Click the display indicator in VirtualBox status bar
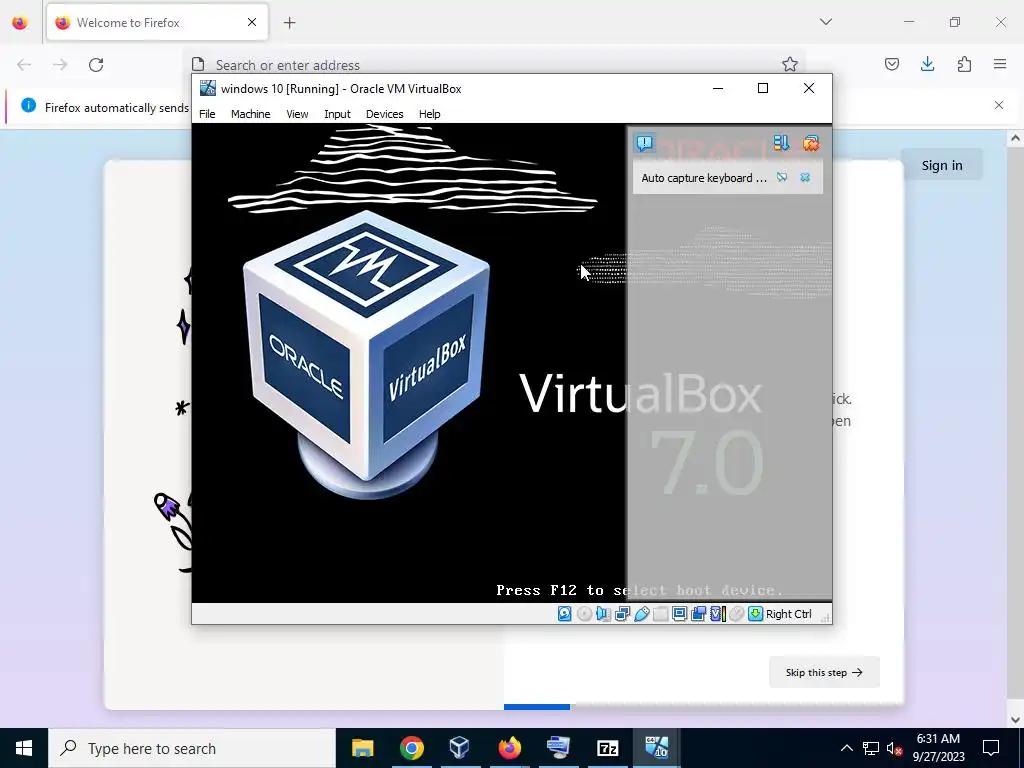1024x768 pixels. [679, 614]
